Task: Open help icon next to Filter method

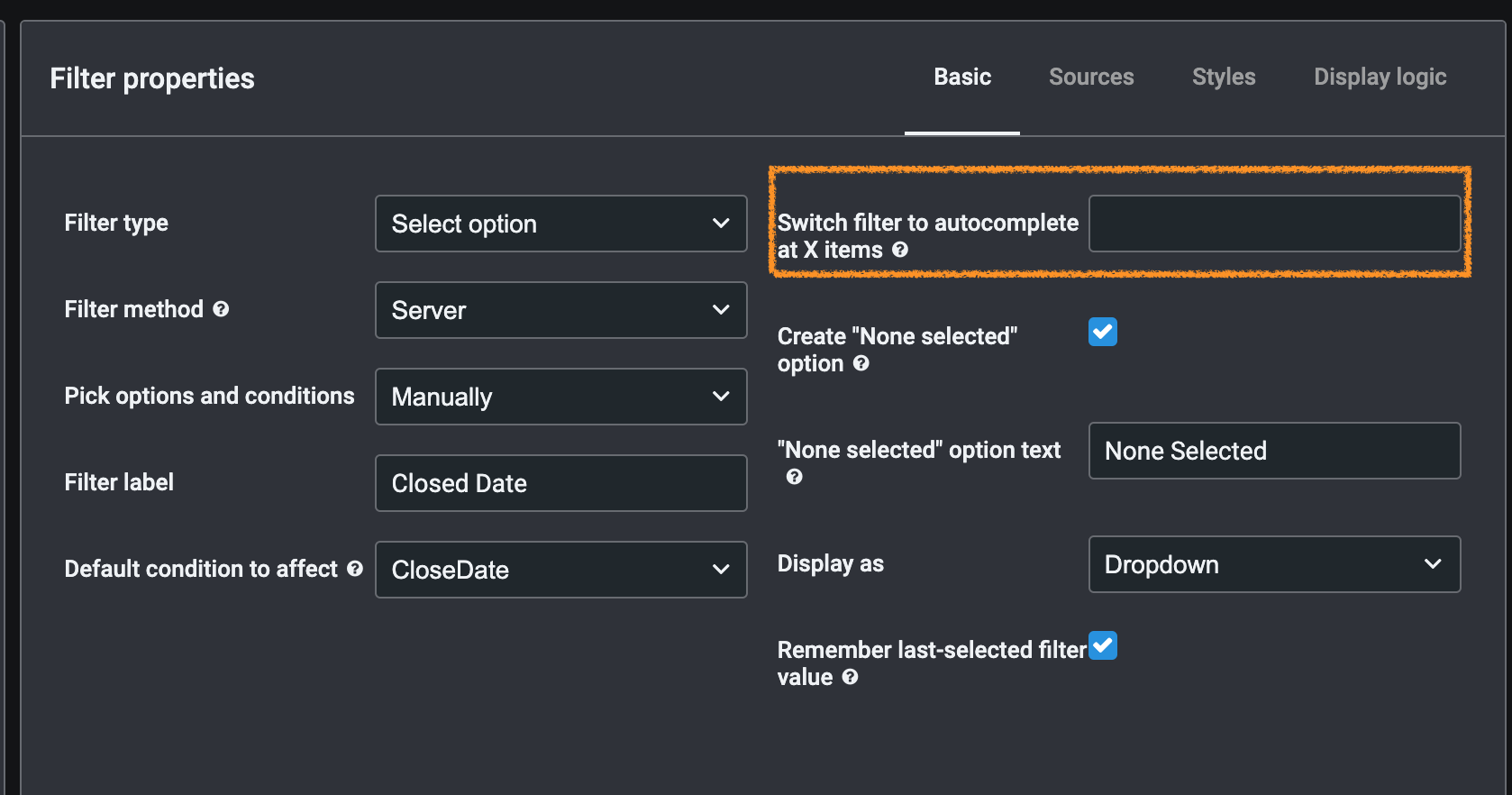Action: (x=221, y=309)
